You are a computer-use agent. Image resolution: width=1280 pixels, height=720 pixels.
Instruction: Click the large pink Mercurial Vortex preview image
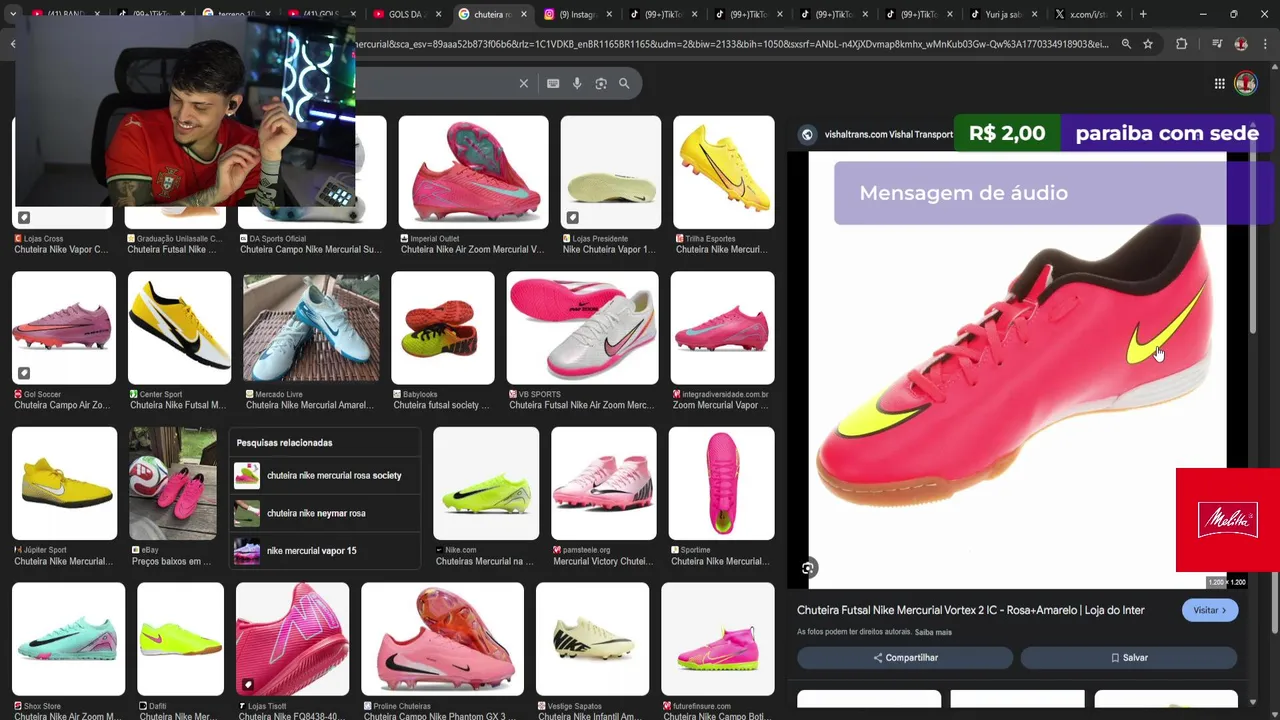point(1017,370)
